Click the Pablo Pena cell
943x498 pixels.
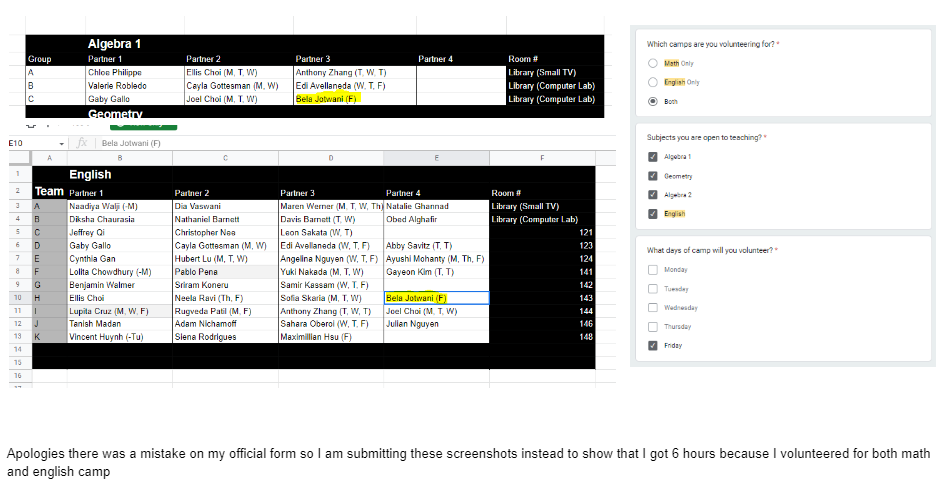(x=226, y=272)
